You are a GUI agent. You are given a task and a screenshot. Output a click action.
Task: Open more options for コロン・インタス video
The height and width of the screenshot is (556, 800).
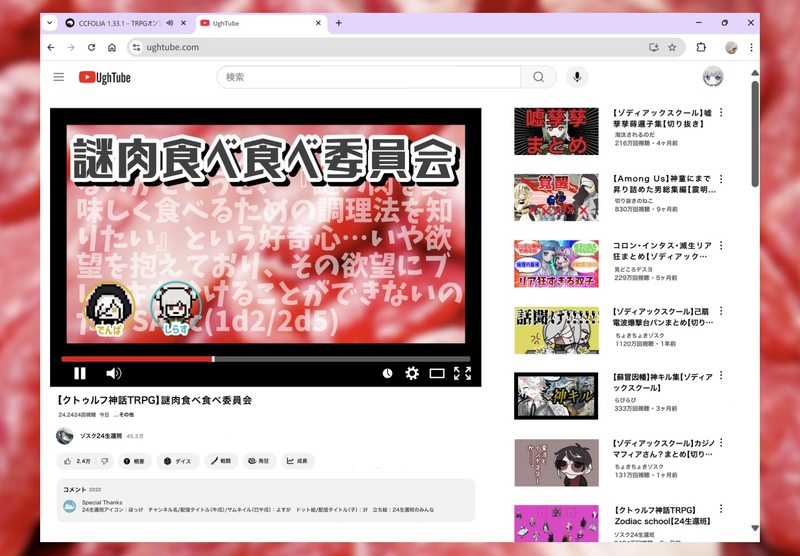tap(721, 245)
